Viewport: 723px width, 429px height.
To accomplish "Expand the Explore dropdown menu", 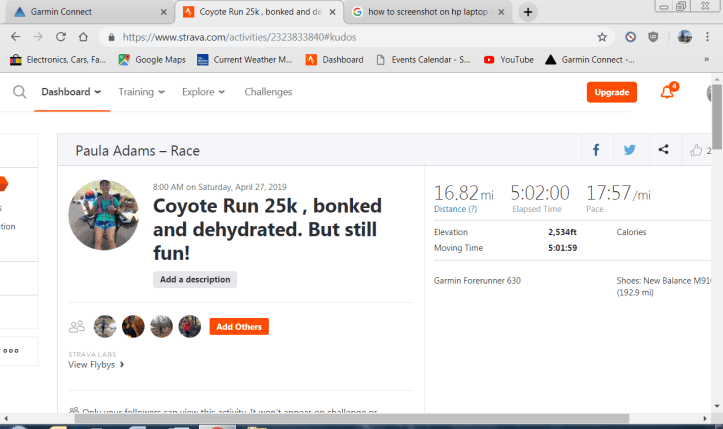I will 203,92.
